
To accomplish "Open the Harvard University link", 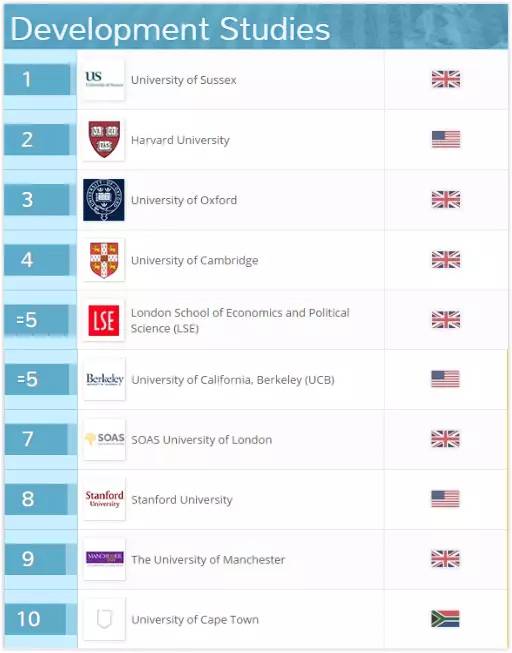I will 180,140.
